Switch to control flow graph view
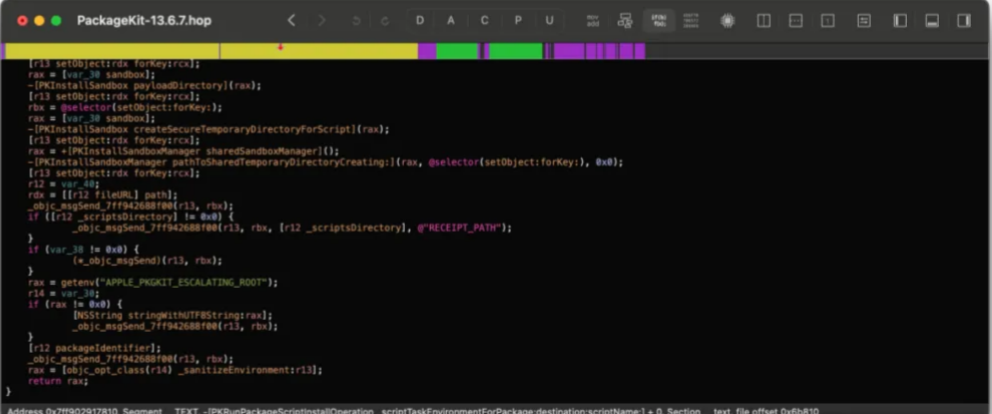 tap(625, 21)
